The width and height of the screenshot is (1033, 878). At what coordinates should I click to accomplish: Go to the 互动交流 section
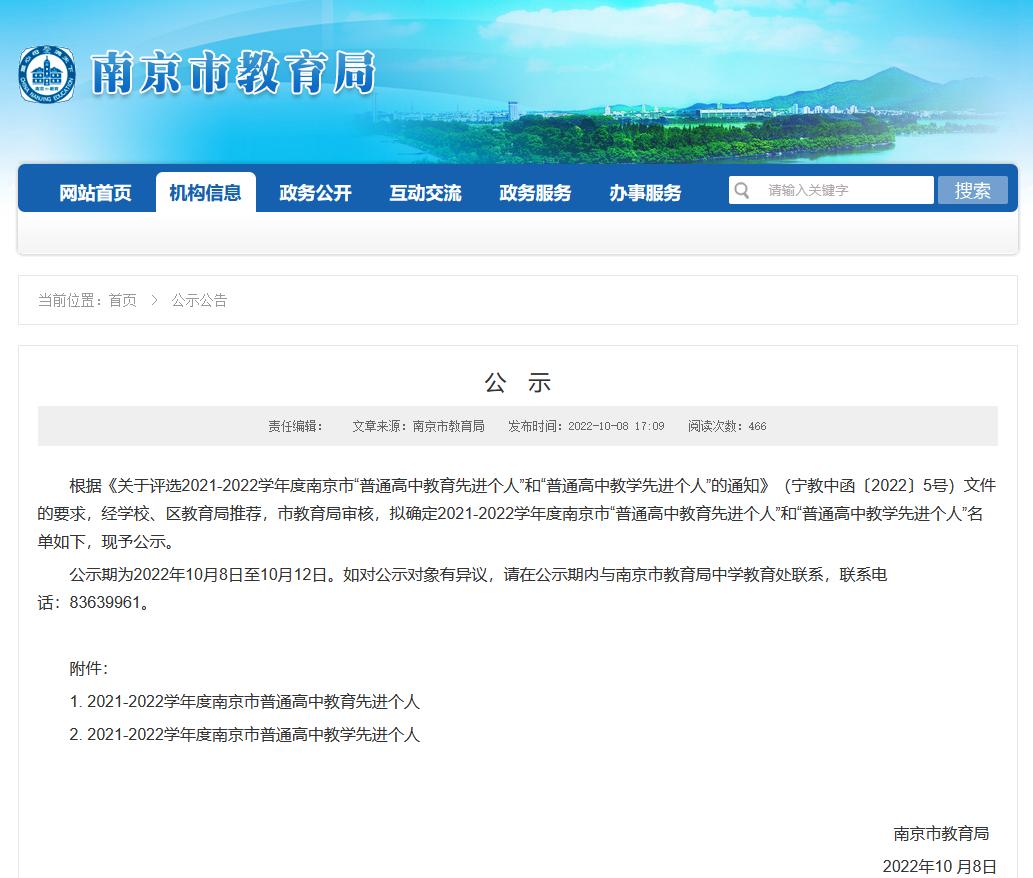pos(426,193)
